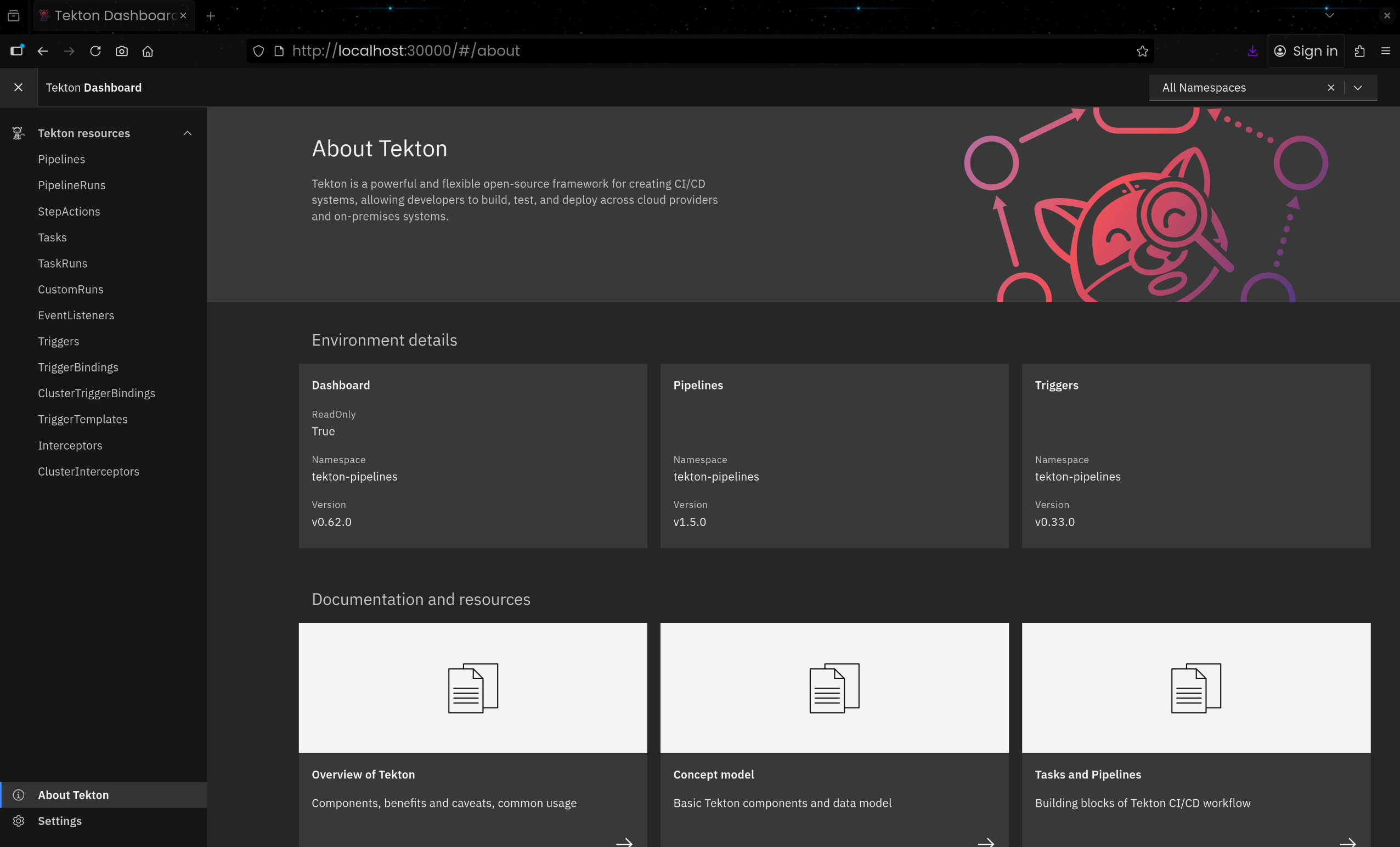1400x847 pixels.
Task: Click the URL address bar
Action: point(682,51)
